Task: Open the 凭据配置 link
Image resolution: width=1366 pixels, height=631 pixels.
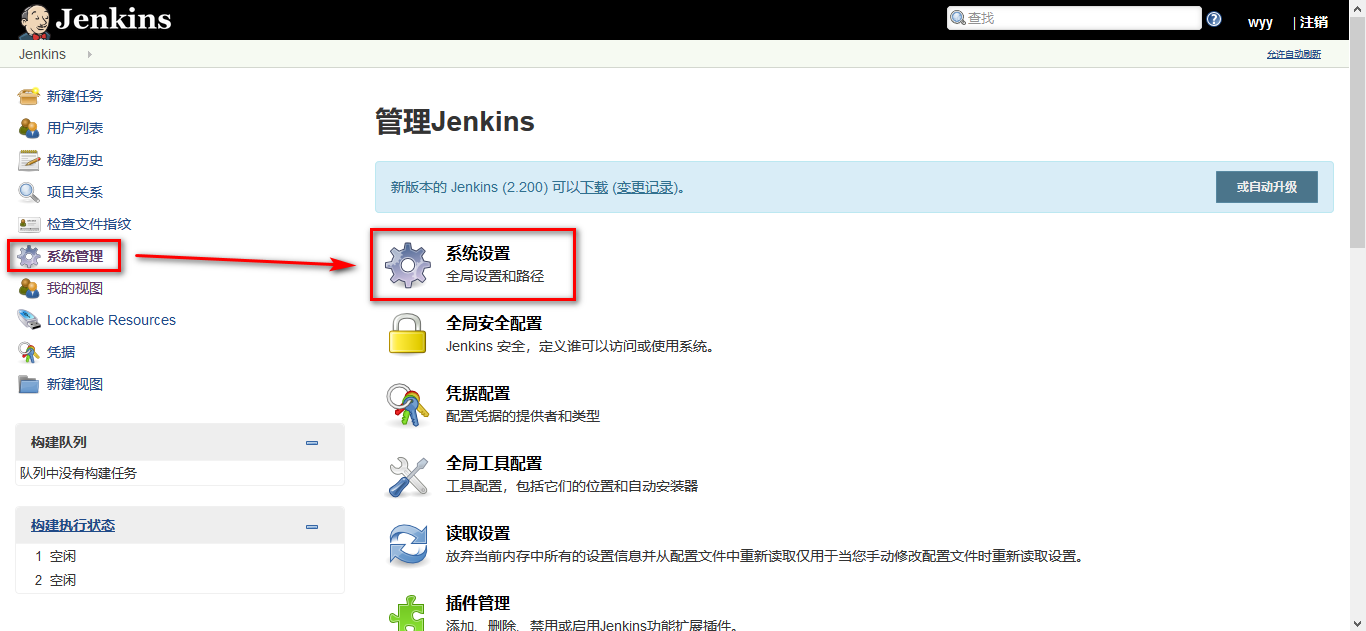Action: coord(478,394)
